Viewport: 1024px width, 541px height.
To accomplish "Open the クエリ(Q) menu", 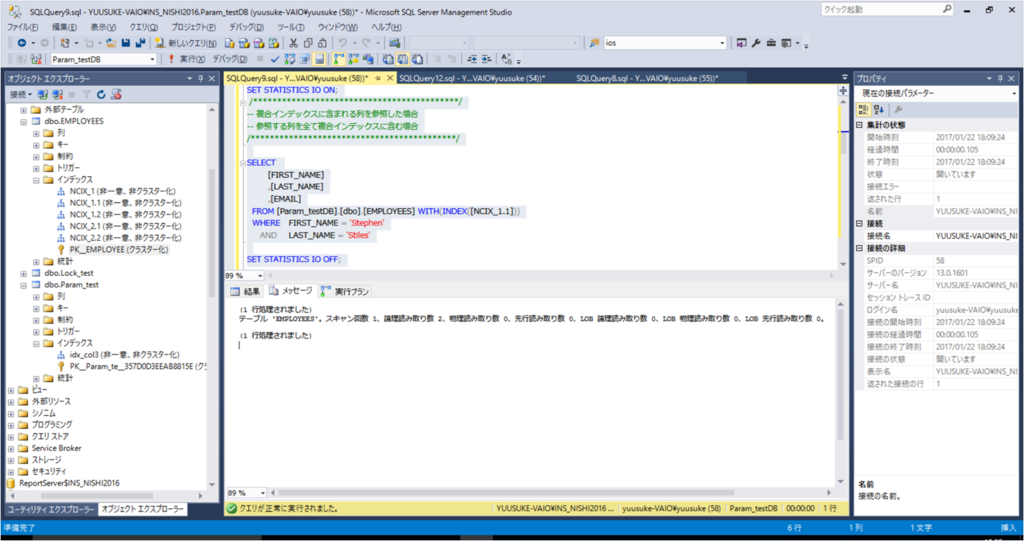I will coord(144,27).
